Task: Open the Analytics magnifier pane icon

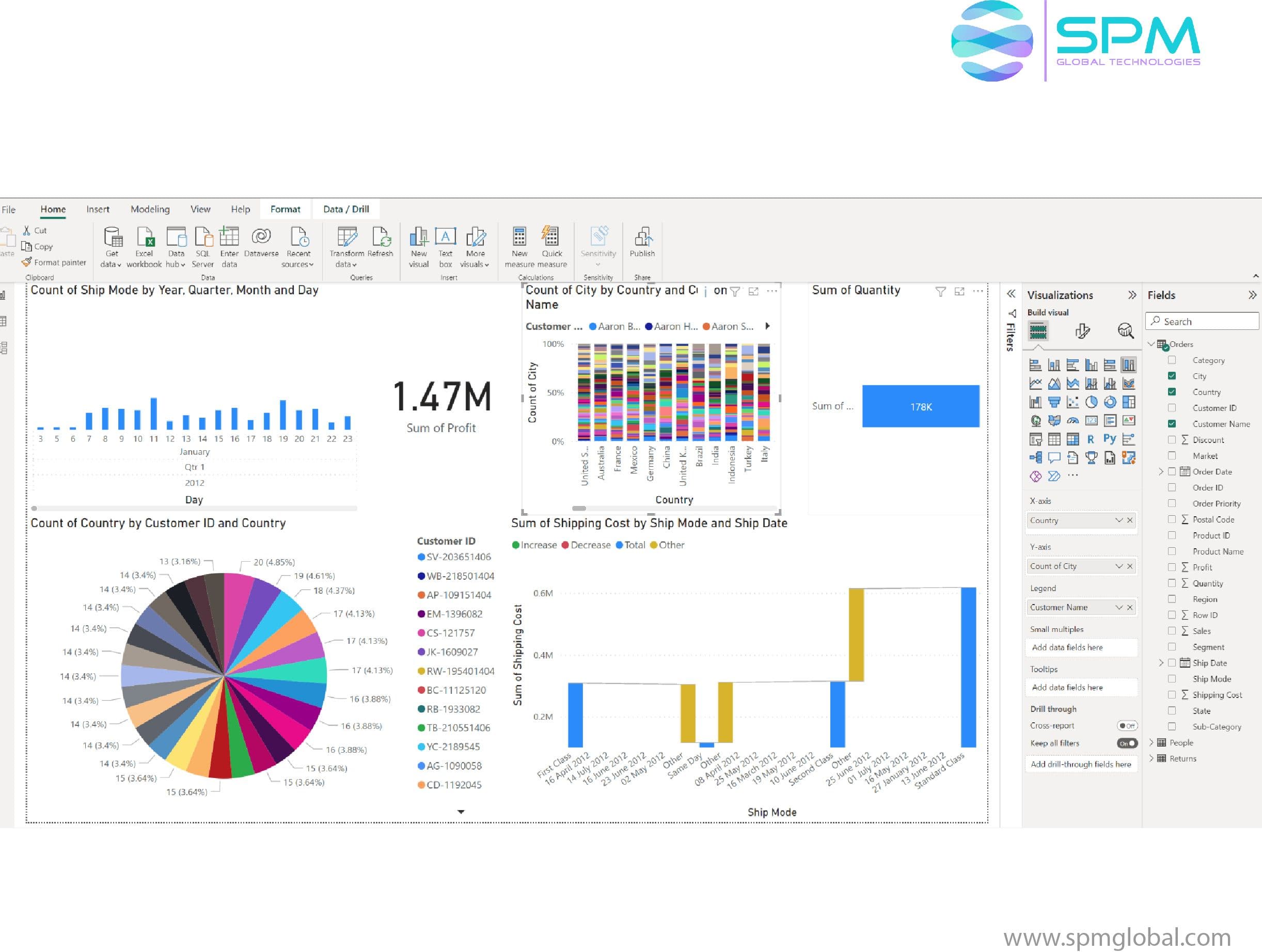Action: [1125, 331]
